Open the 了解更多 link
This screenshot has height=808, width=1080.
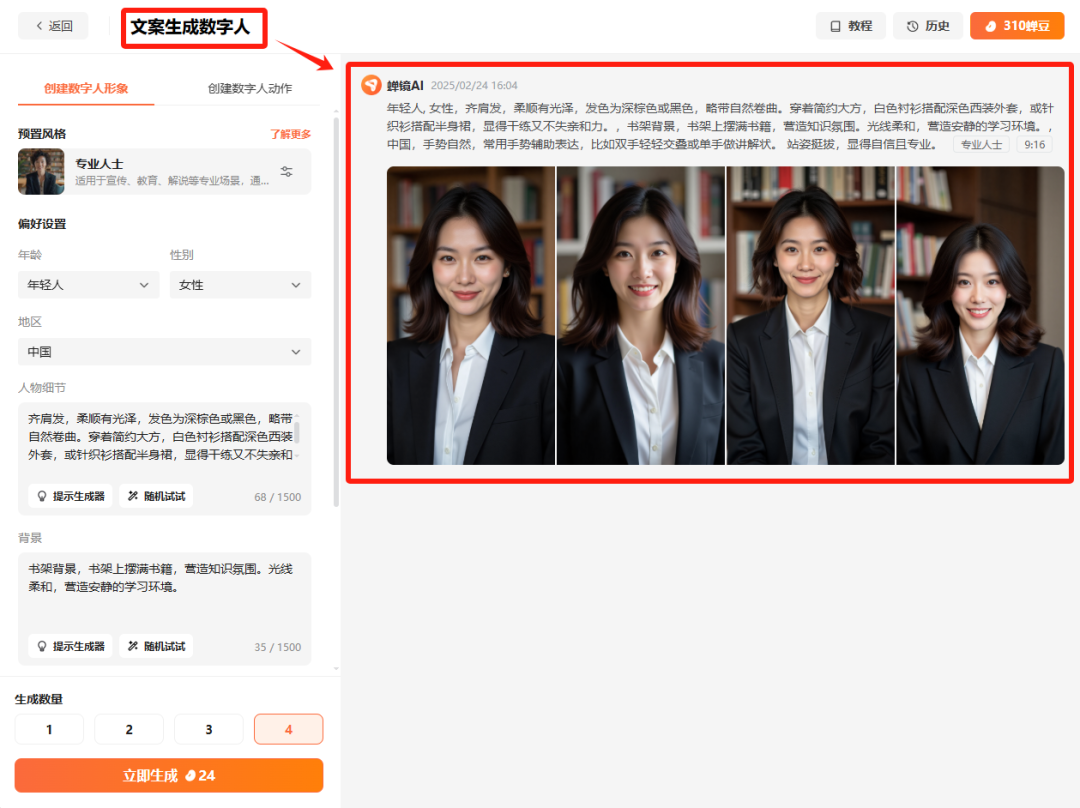click(290, 134)
